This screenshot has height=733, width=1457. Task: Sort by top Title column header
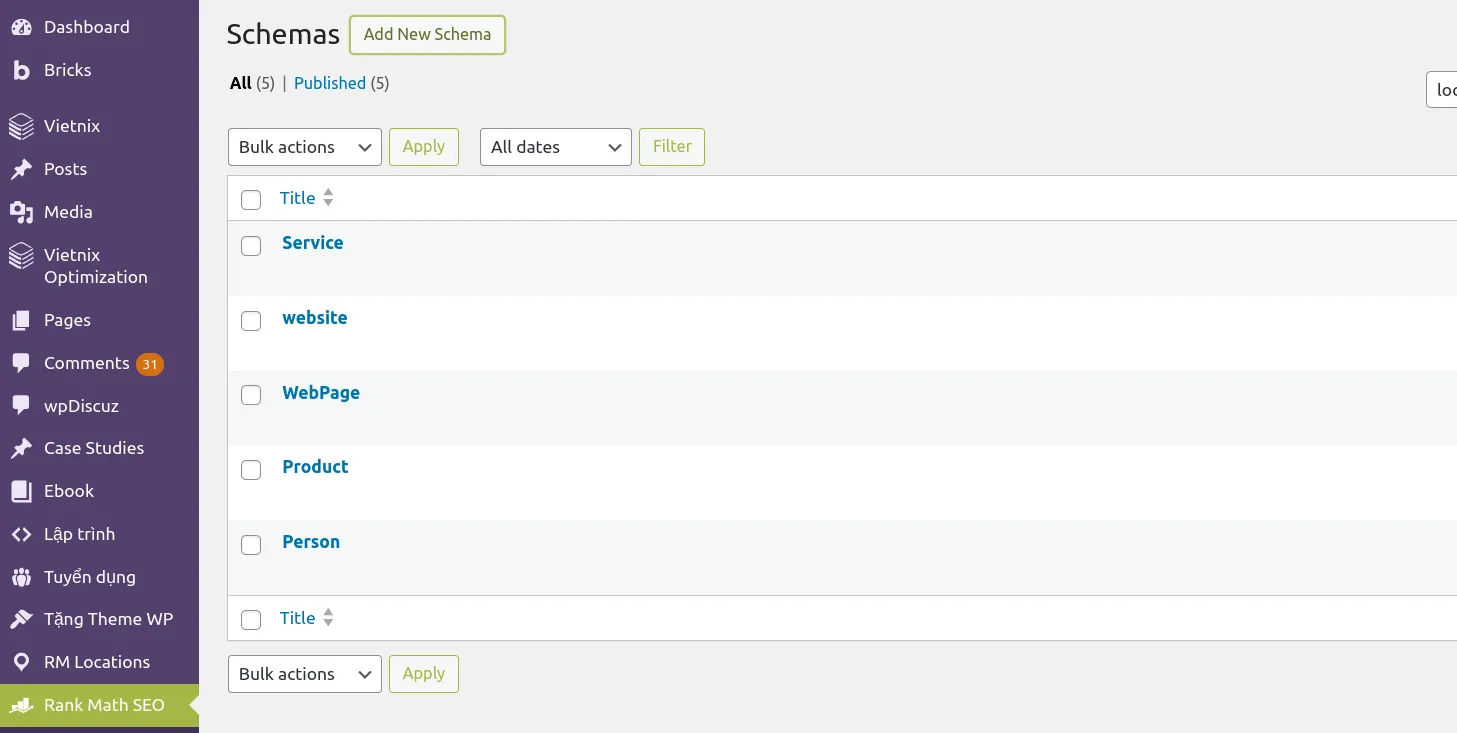298,198
